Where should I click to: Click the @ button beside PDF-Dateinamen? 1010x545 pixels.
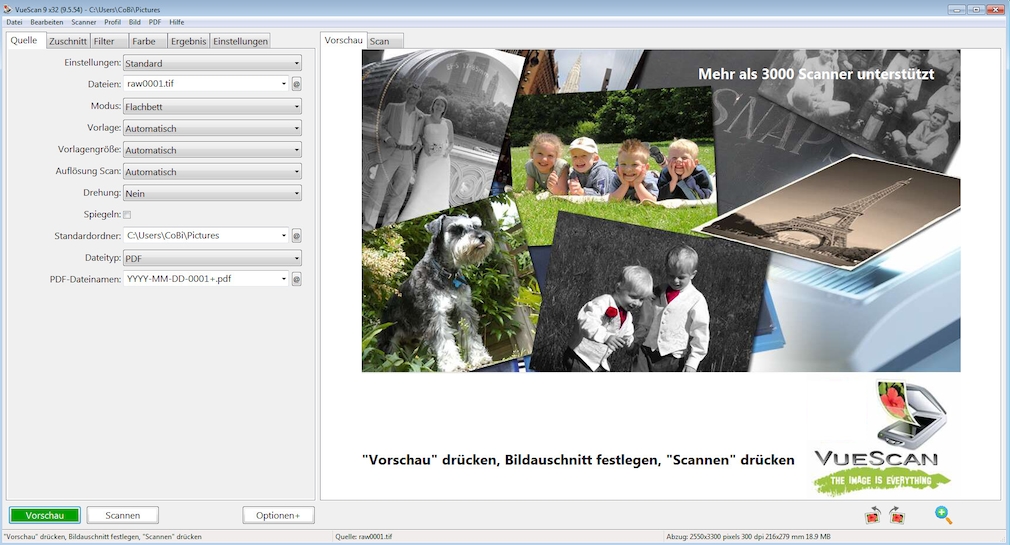[x=296, y=279]
